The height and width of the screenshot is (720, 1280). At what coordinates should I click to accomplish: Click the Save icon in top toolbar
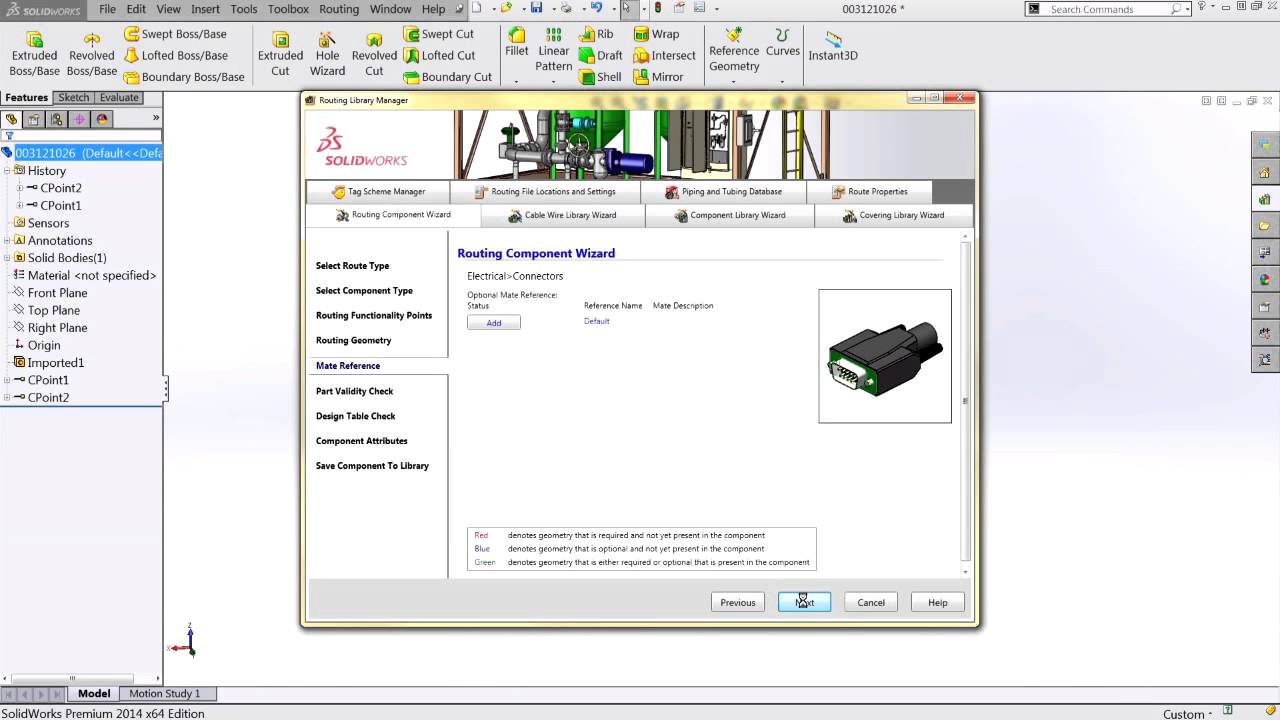coord(536,8)
